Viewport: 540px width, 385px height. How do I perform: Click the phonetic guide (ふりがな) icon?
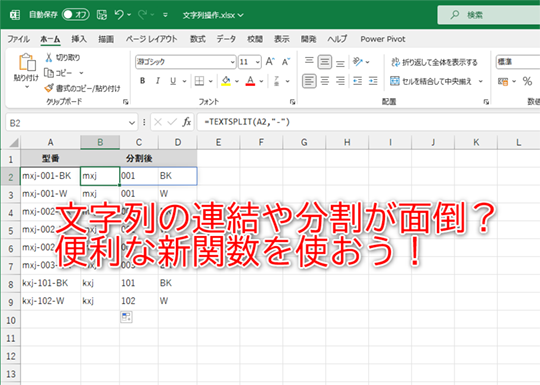tap(277, 81)
